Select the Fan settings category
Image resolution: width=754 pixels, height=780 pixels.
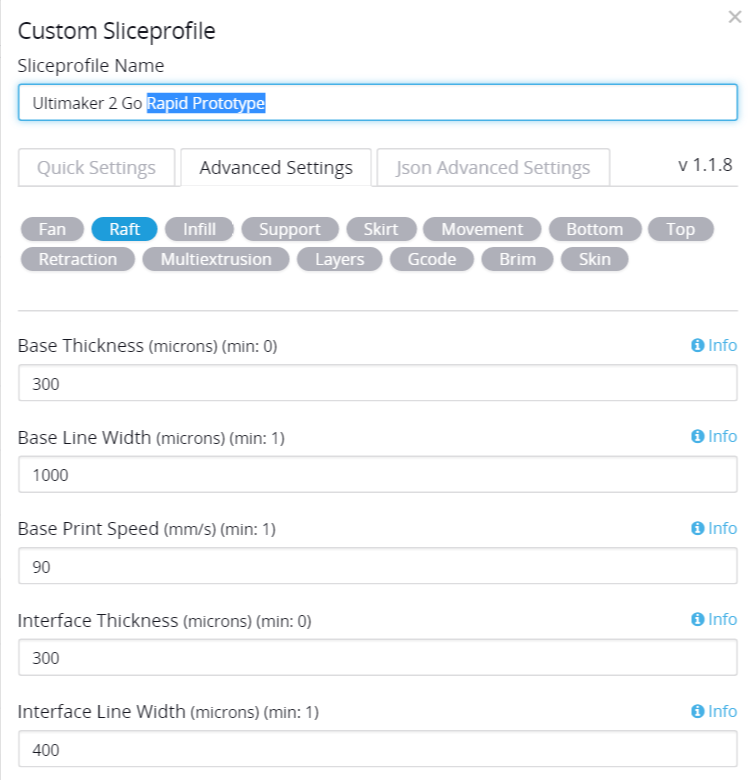52,229
